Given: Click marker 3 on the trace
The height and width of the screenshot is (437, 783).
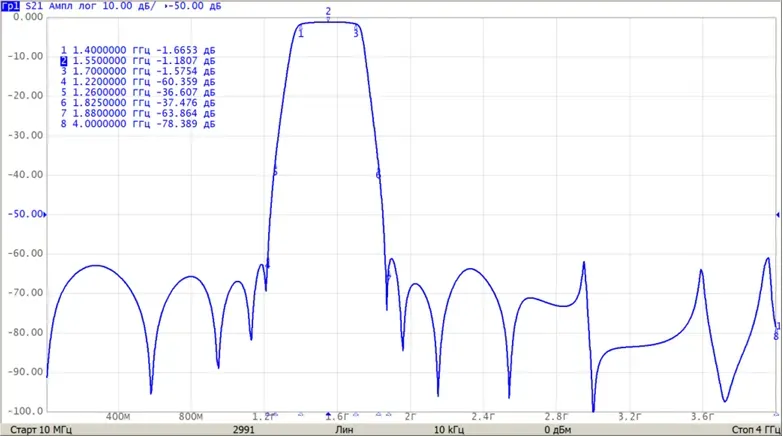Looking at the screenshot, I should (356, 33).
